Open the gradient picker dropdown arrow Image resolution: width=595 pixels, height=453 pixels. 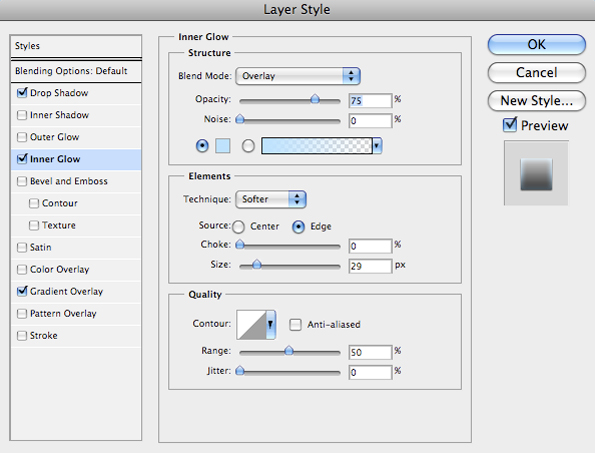coord(377,146)
